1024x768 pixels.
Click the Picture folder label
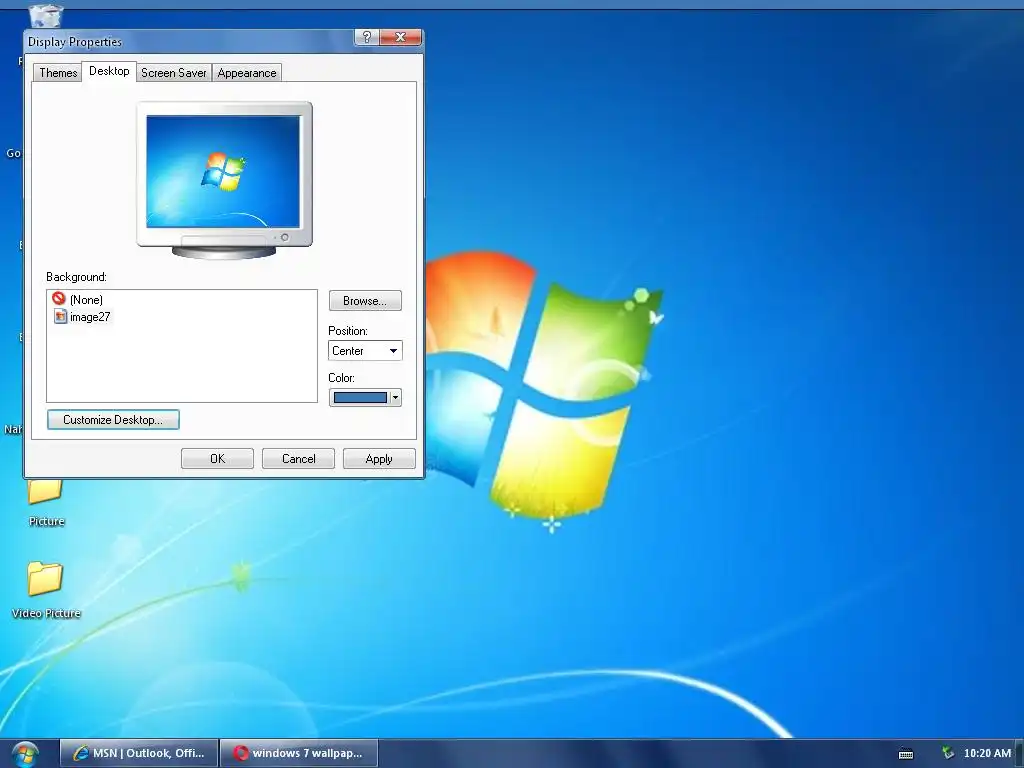(x=46, y=521)
